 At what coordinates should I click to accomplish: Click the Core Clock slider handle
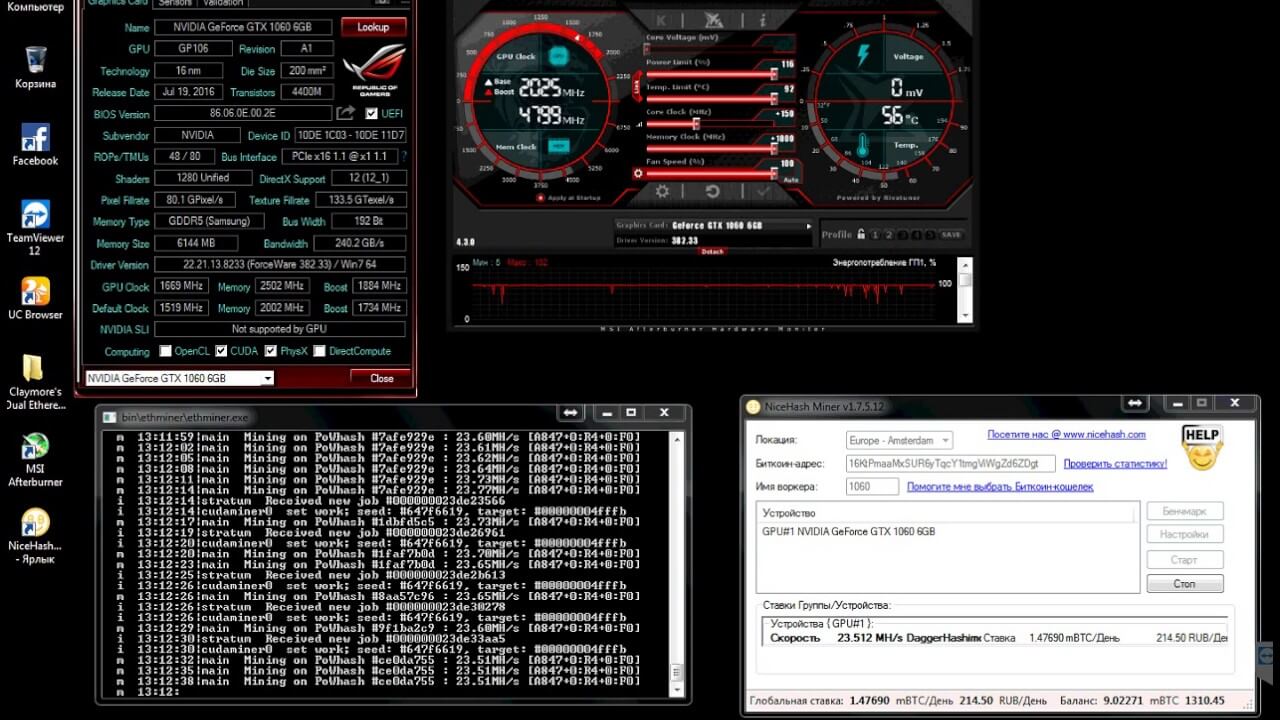pos(696,124)
